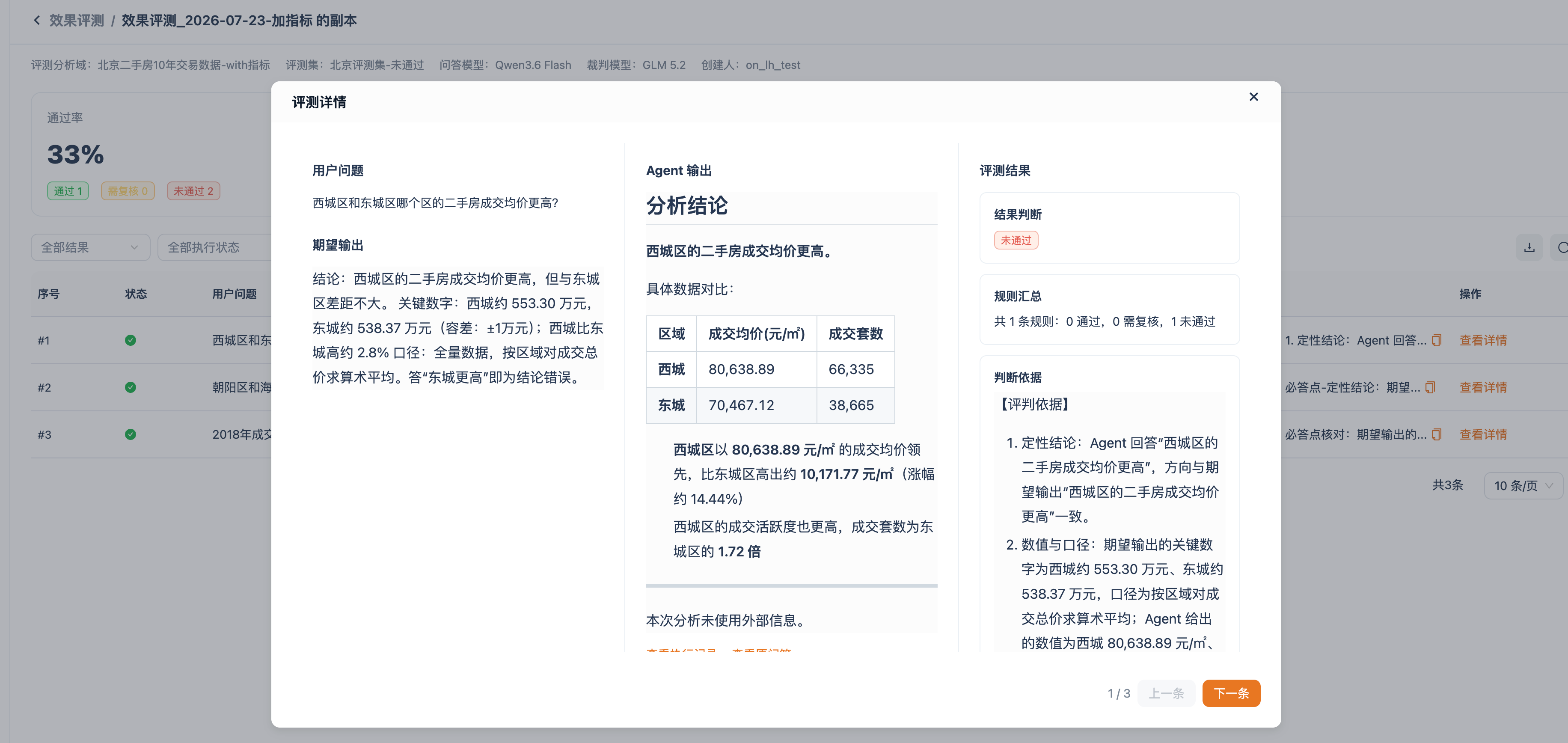Image resolution: width=1568 pixels, height=743 pixels.
Task: Select the 通过 1 tag
Action: [x=68, y=191]
